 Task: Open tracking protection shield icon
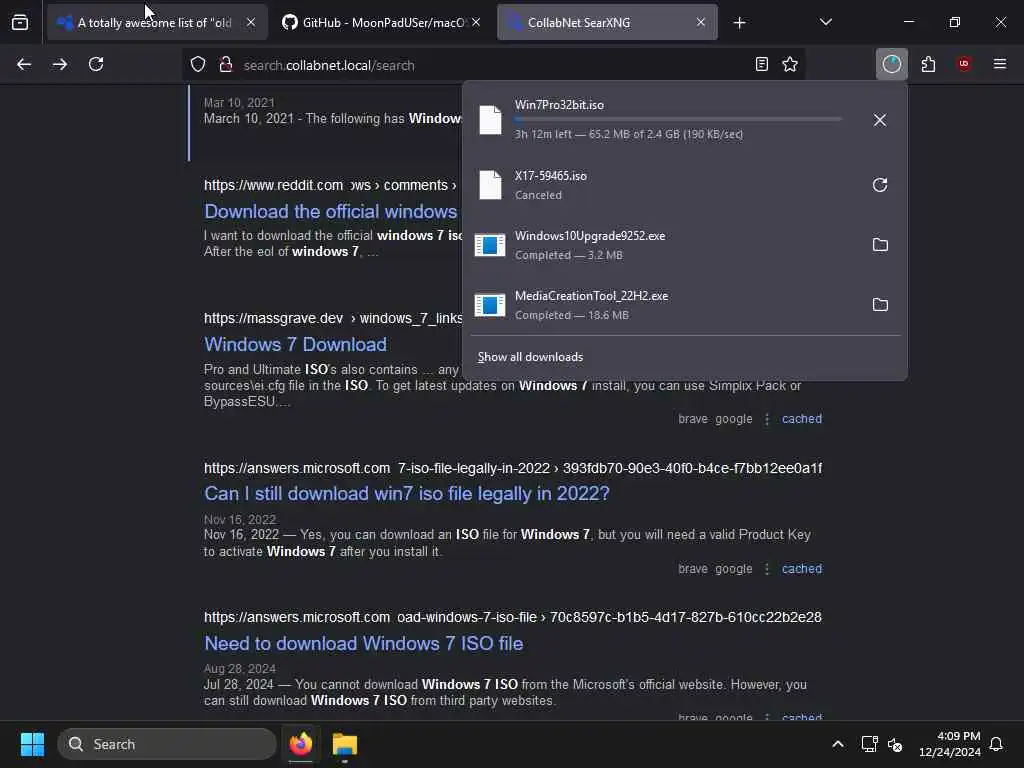pos(198,64)
